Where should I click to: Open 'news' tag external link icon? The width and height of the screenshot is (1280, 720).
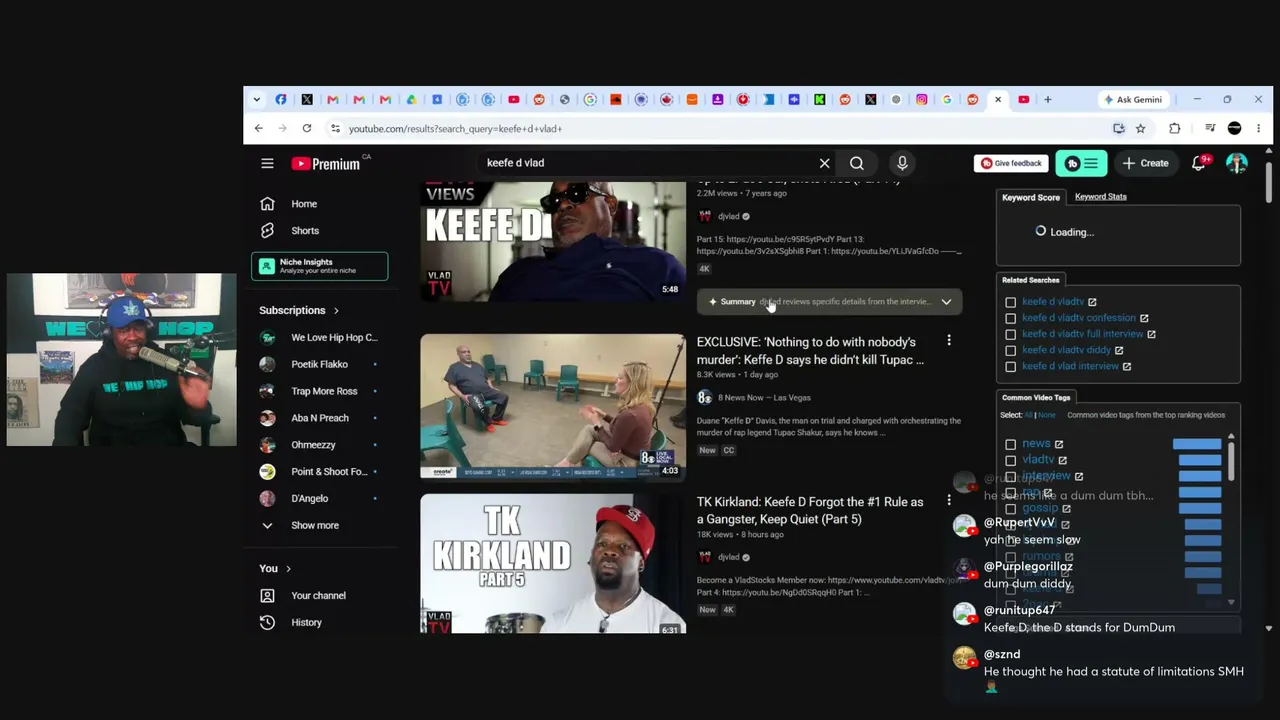coord(1059,444)
